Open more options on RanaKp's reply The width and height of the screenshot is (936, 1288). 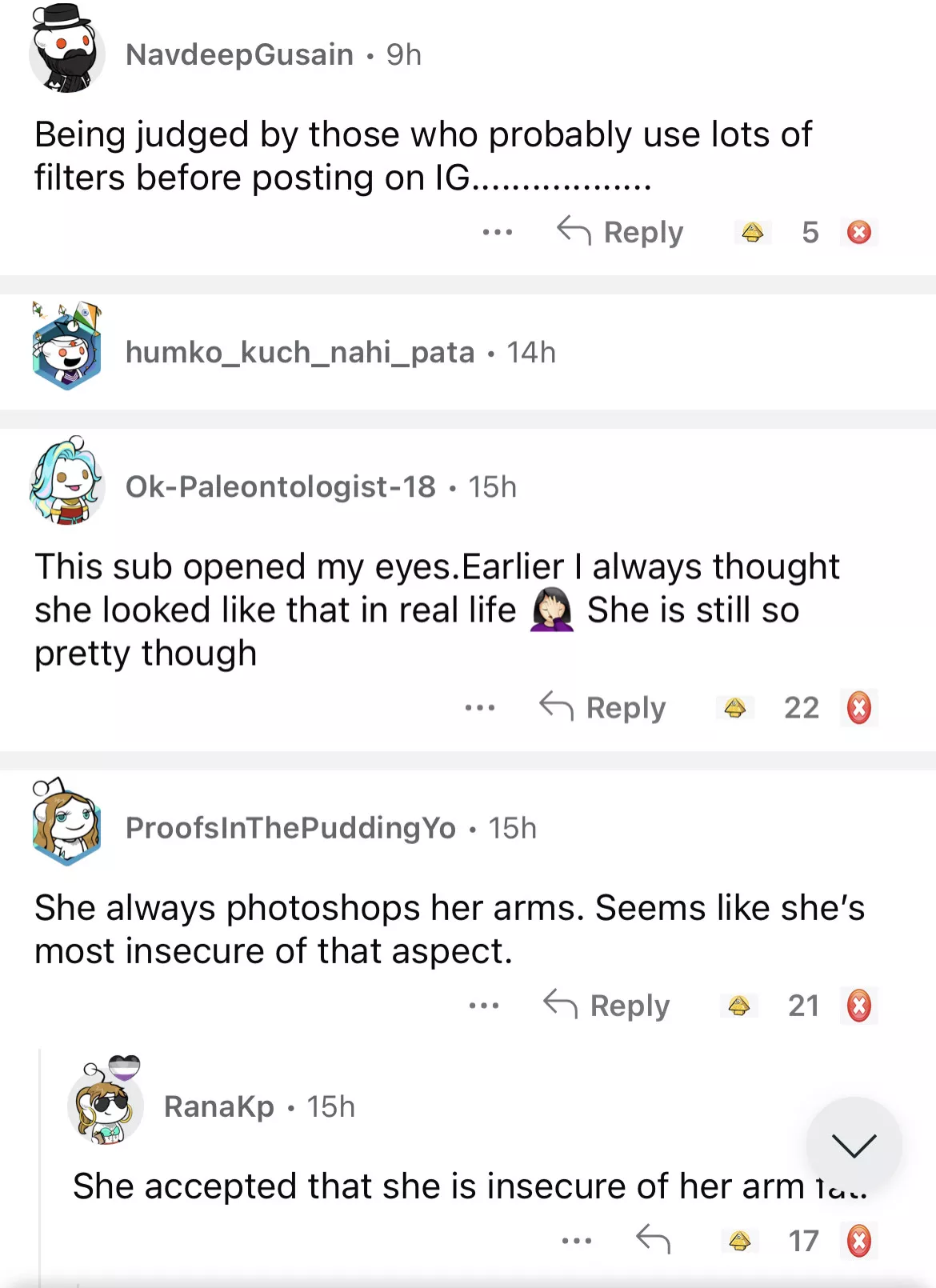[576, 1241]
